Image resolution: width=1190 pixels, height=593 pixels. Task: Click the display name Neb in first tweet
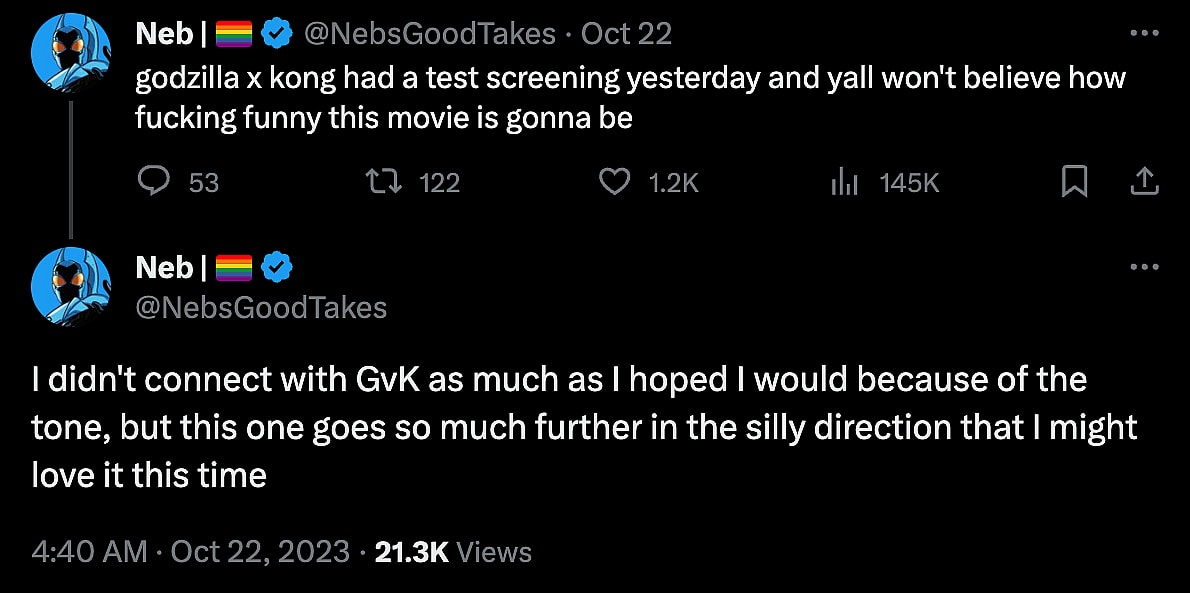coord(164,34)
